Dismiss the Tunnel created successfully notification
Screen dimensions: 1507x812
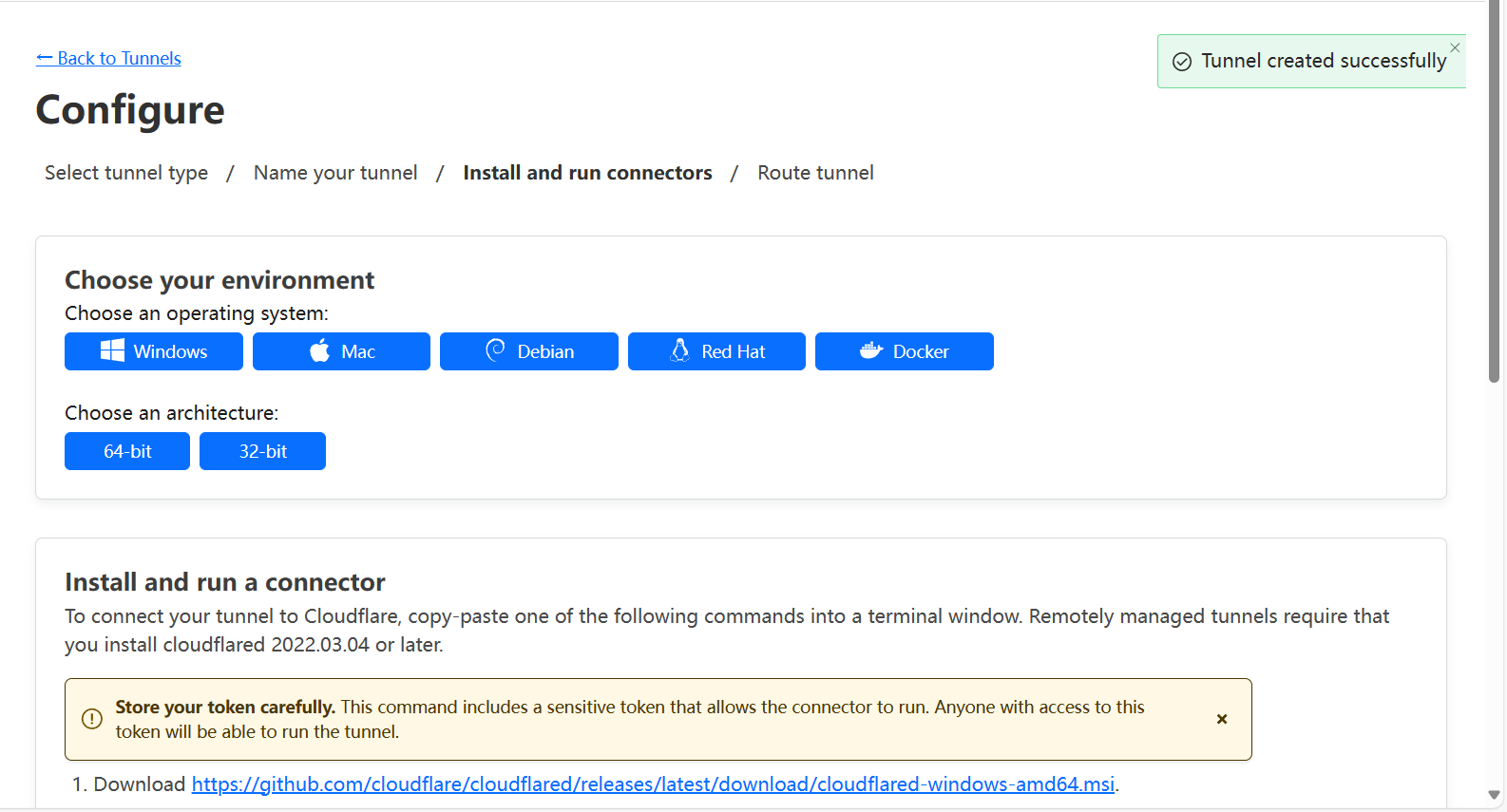1455,47
